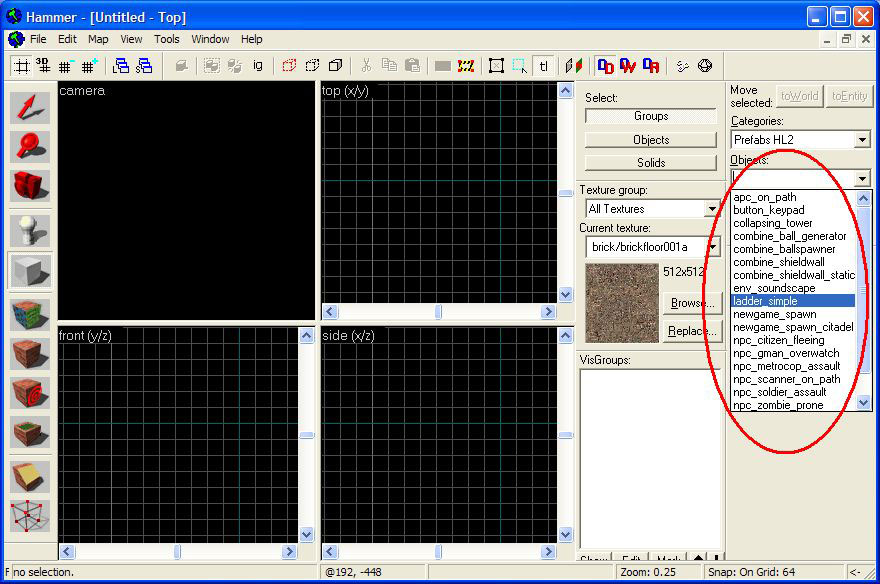Click the toEntity button

click(849, 96)
